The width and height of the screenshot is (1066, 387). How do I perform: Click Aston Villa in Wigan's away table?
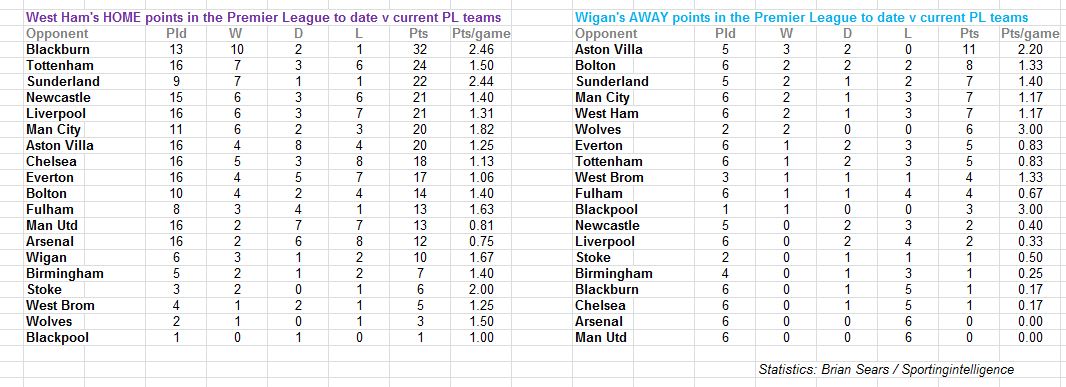pos(608,50)
